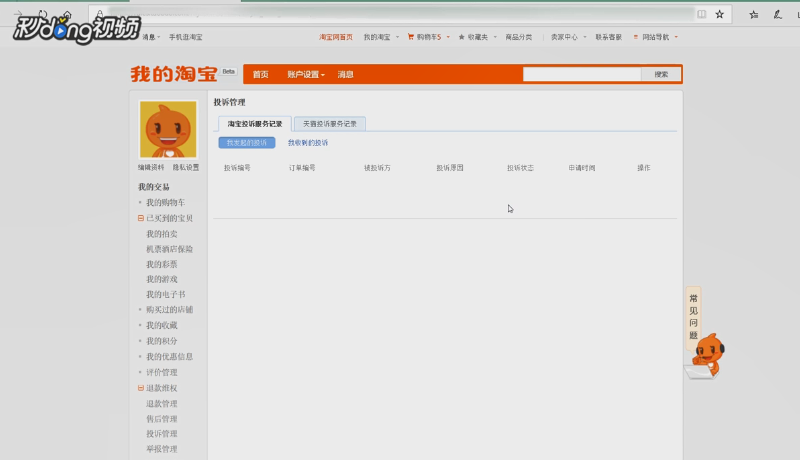Switch to 淘宝投诉服务记录 tab
This screenshot has height=460, width=800.
pos(255,124)
